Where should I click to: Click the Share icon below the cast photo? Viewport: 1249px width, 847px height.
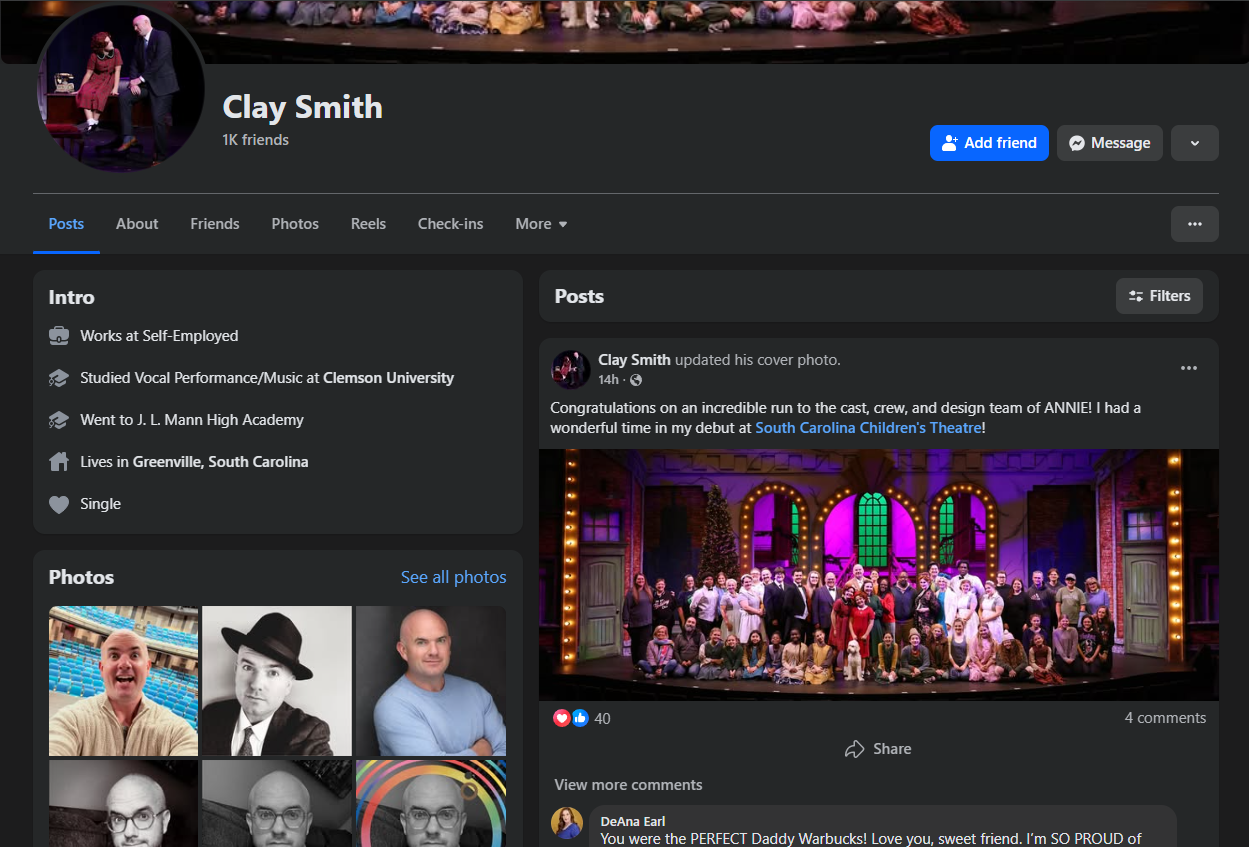tap(855, 748)
